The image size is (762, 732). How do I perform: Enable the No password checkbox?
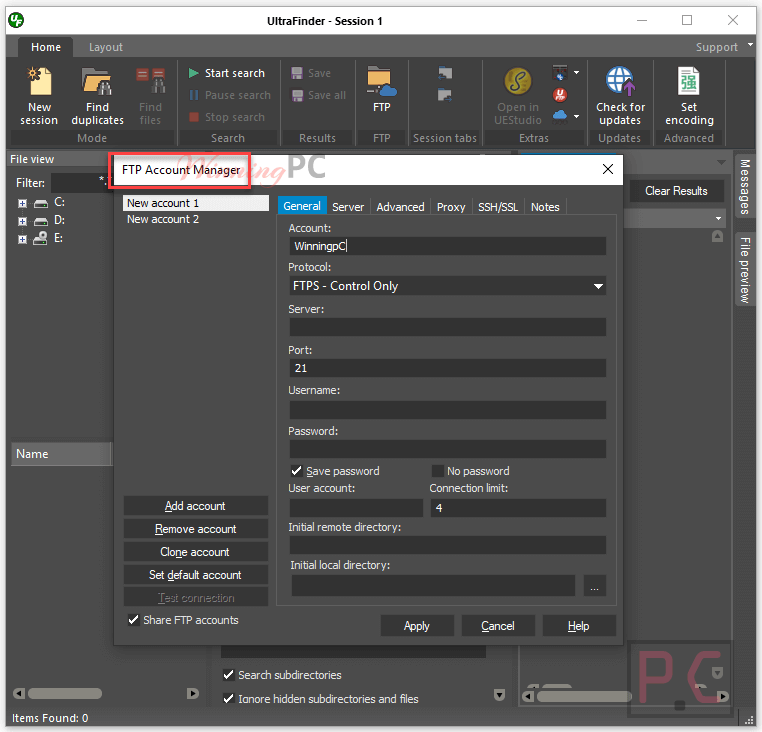coord(437,471)
